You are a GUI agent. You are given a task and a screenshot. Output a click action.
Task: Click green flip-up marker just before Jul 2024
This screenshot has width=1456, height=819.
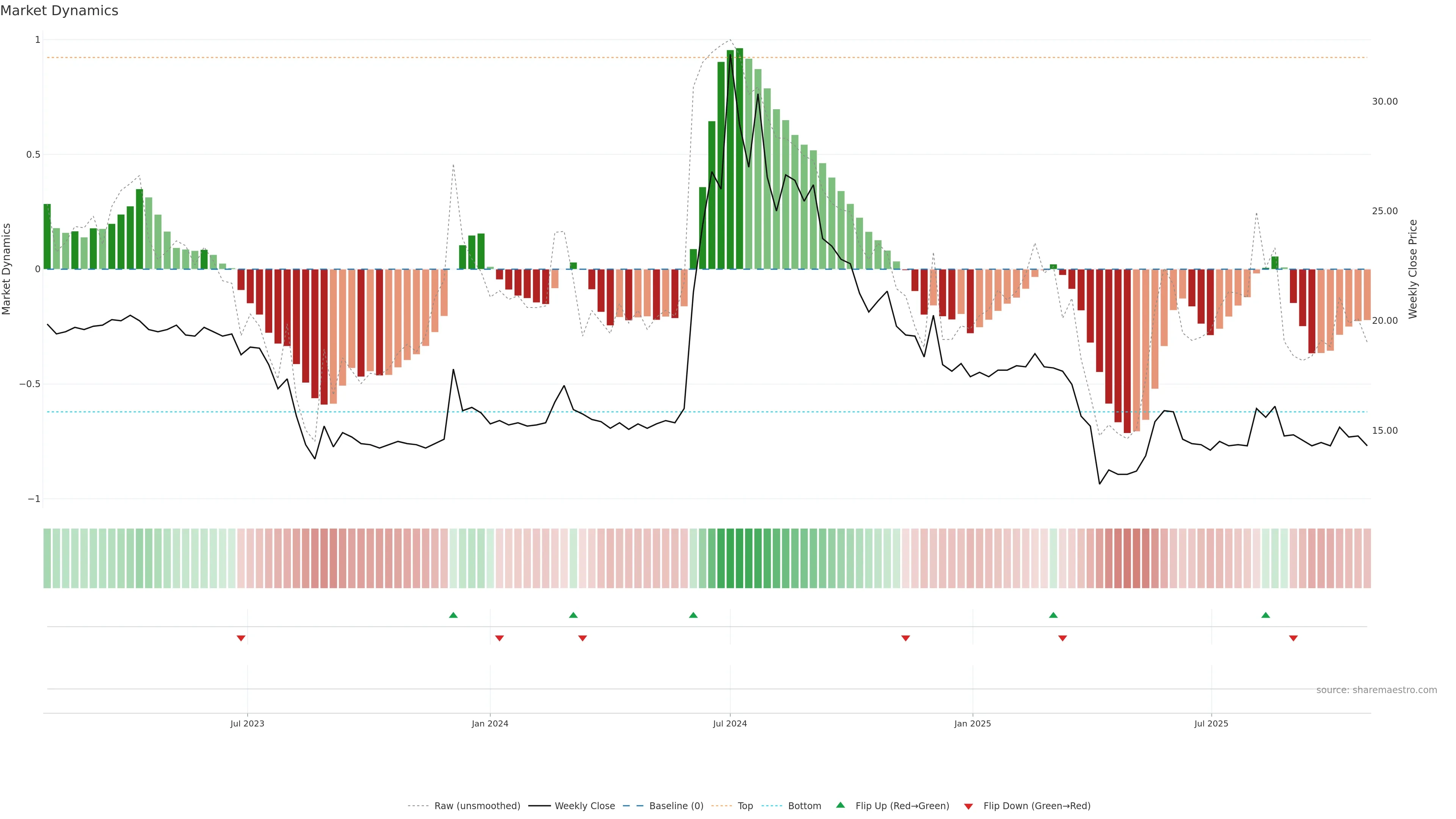pos(693,615)
